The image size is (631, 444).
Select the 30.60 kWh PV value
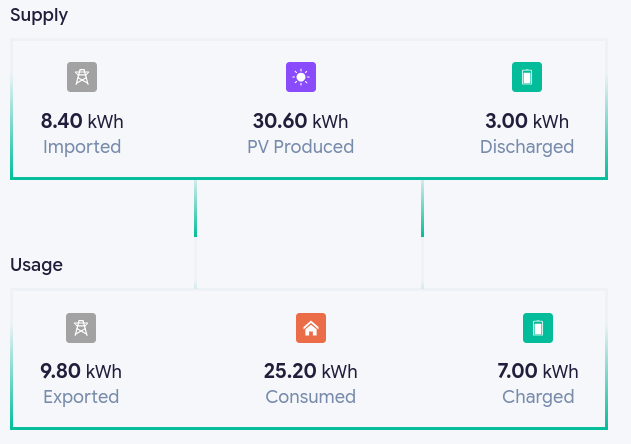(300, 121)
